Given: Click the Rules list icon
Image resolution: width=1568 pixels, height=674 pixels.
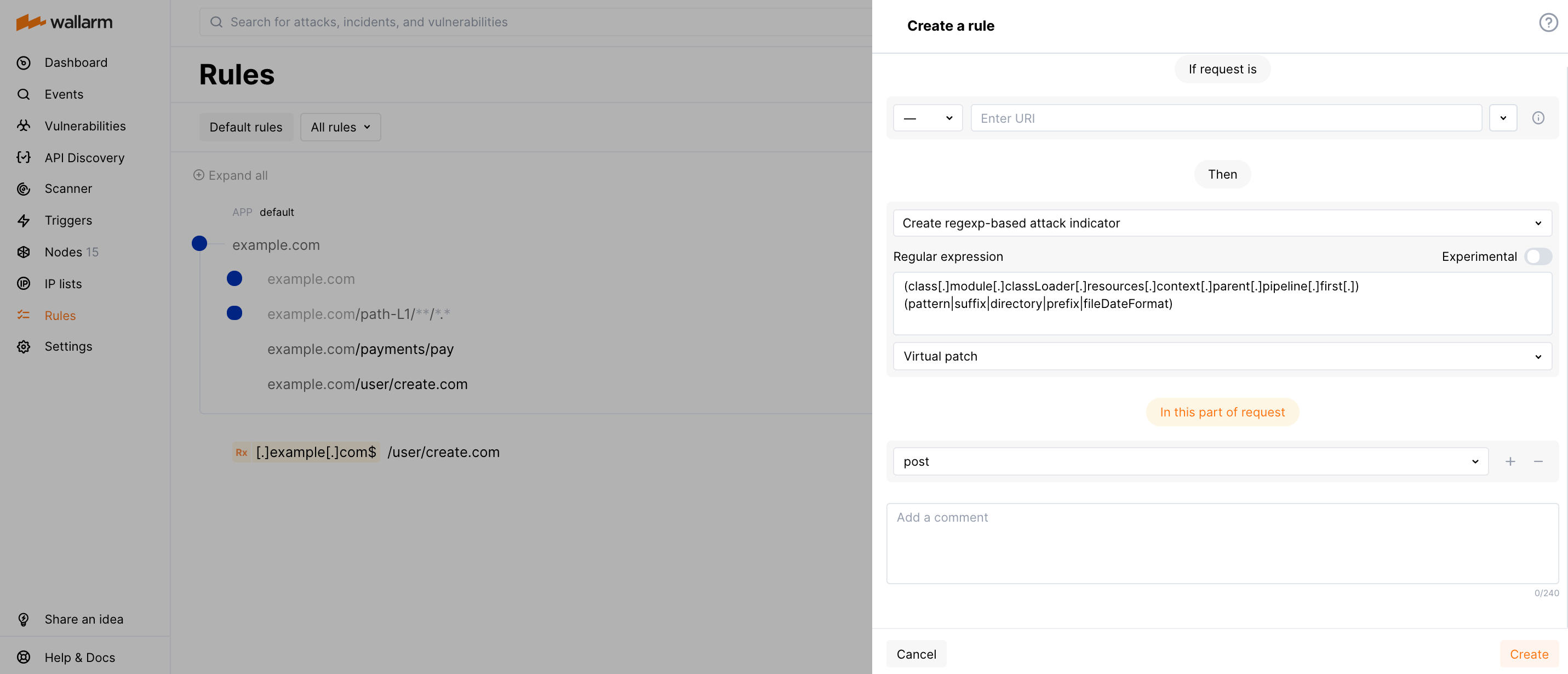Looking at the screenshot, I should tap(24, 316).
